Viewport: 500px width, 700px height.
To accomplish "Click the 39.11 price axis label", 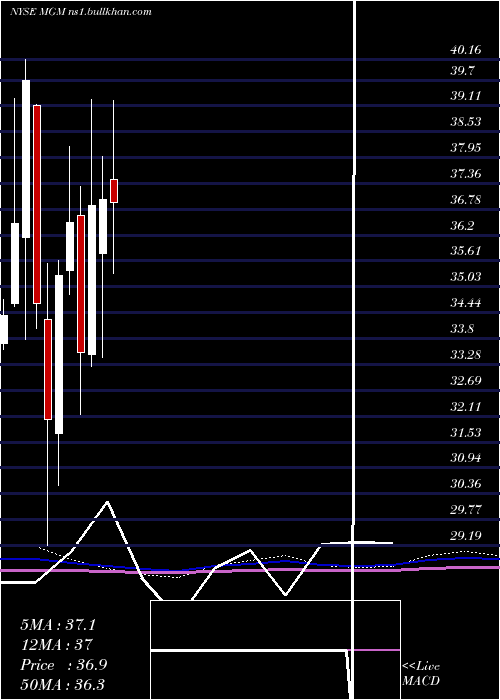I will [x=466, y=96].
